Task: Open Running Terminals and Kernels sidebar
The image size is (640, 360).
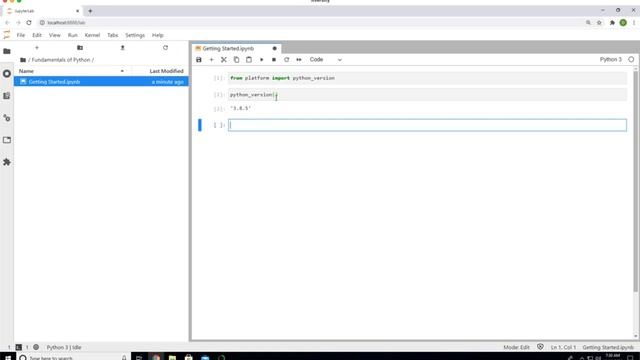Action: (x=7, y=74)
